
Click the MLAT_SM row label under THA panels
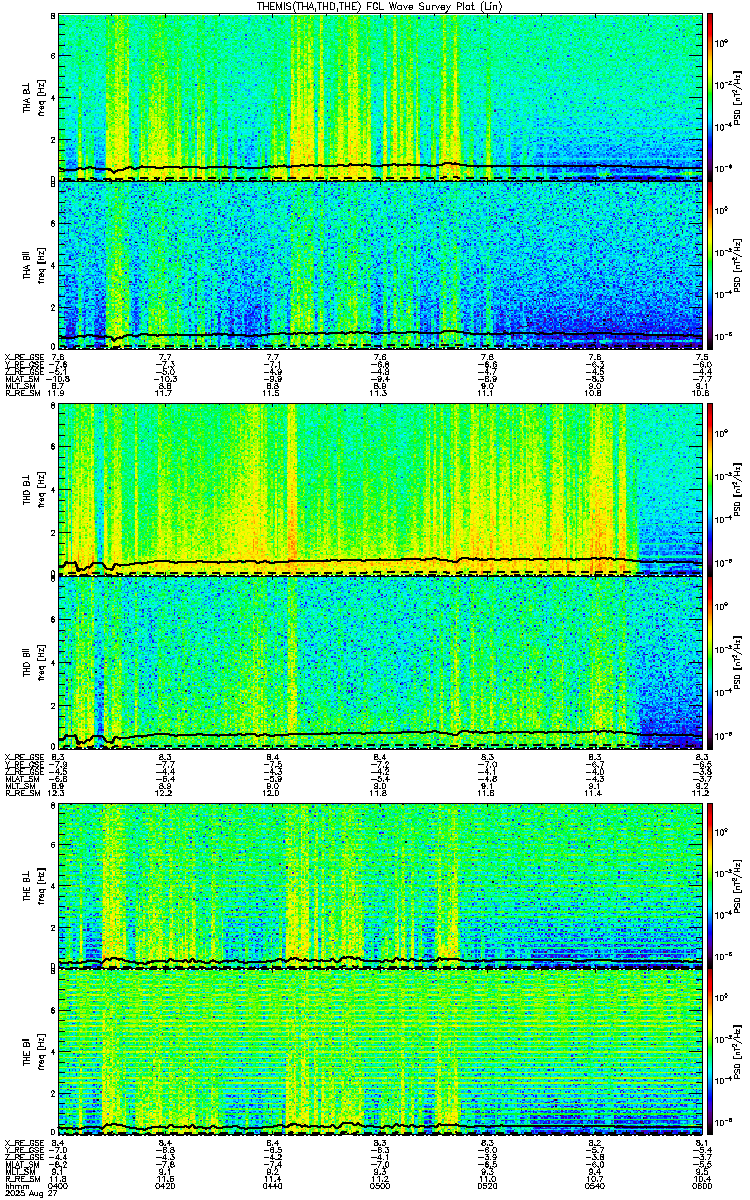21,380
